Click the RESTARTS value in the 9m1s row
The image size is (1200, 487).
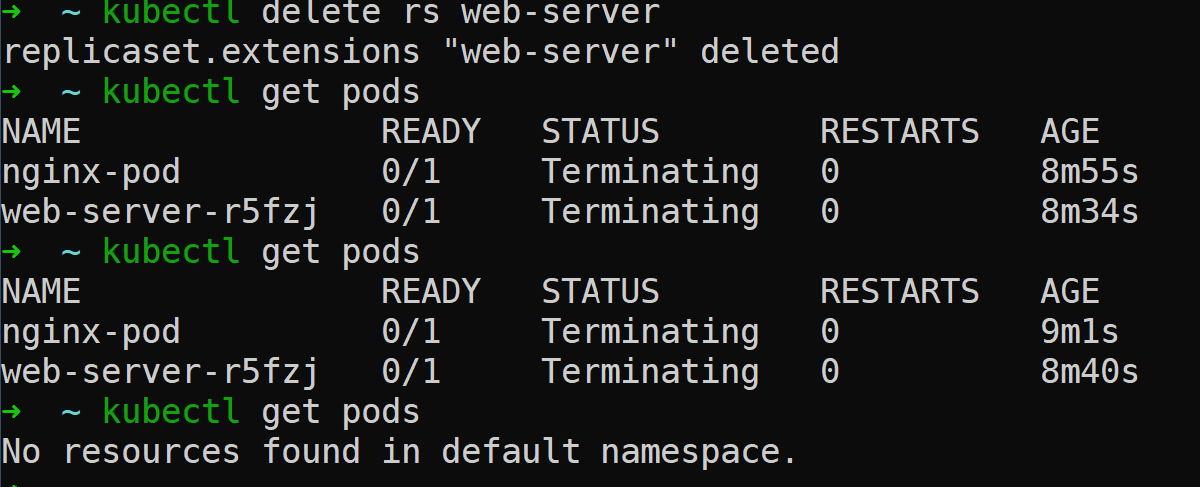click(x=830, y=332)
